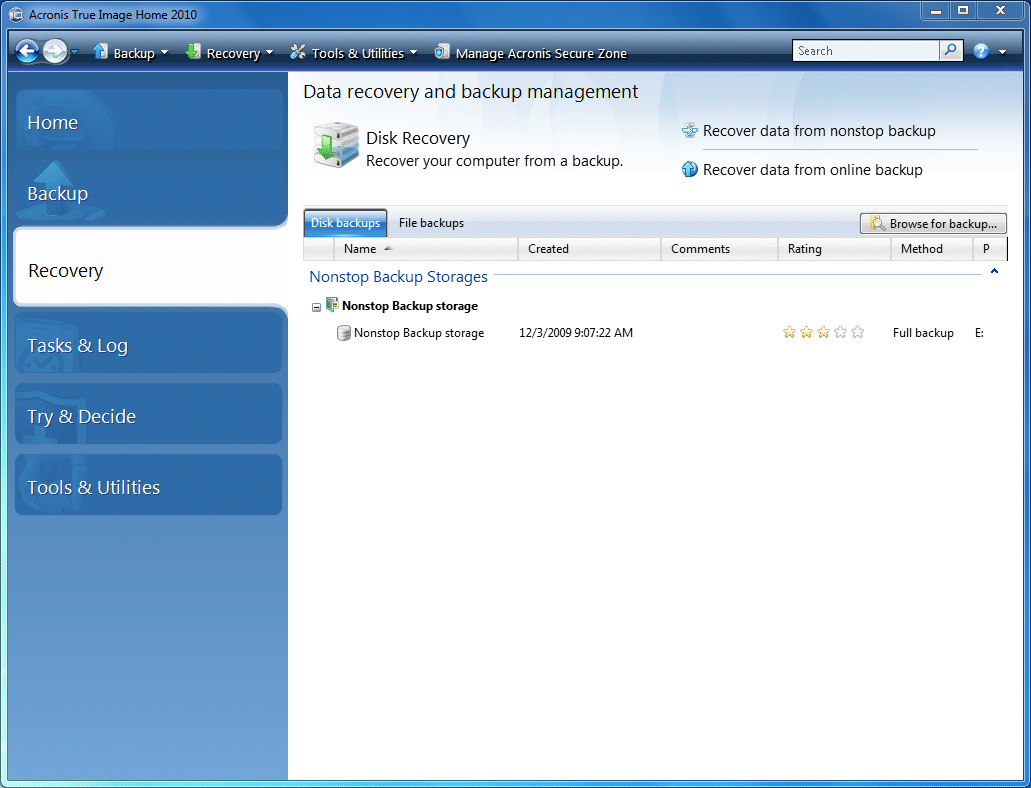Sort by Comments column header

click(719, 249)
